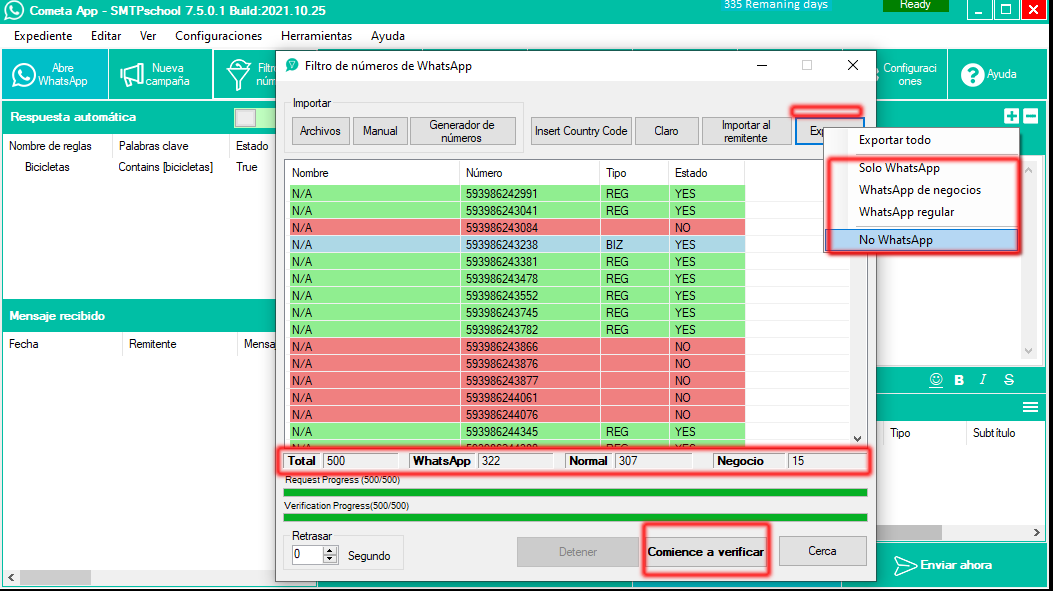Click the Negocio count field showing 15
This screenshot has height=591, width=1053.
click(827, 461)
